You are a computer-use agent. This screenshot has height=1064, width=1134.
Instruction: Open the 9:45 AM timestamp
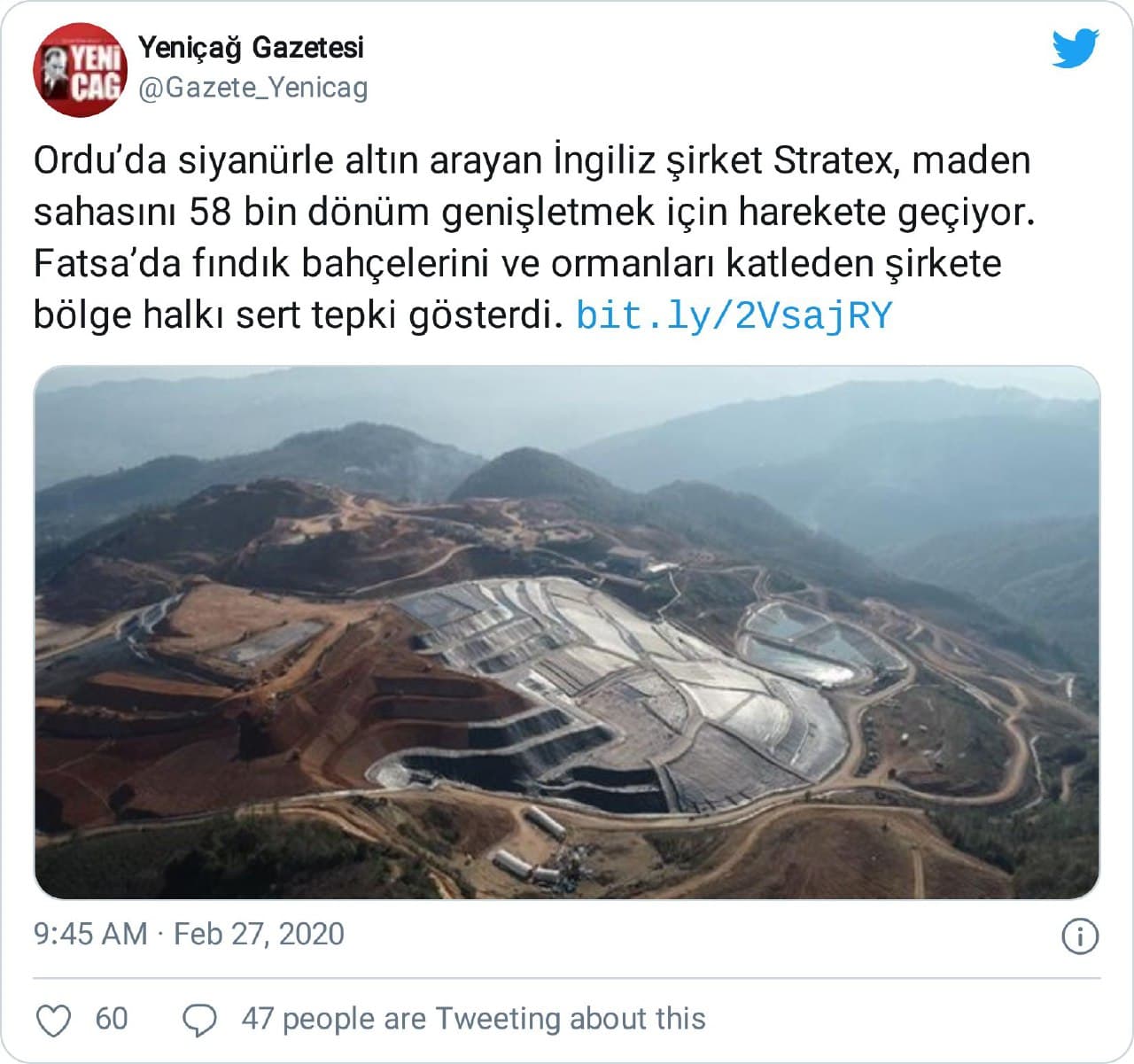(90, 934)
